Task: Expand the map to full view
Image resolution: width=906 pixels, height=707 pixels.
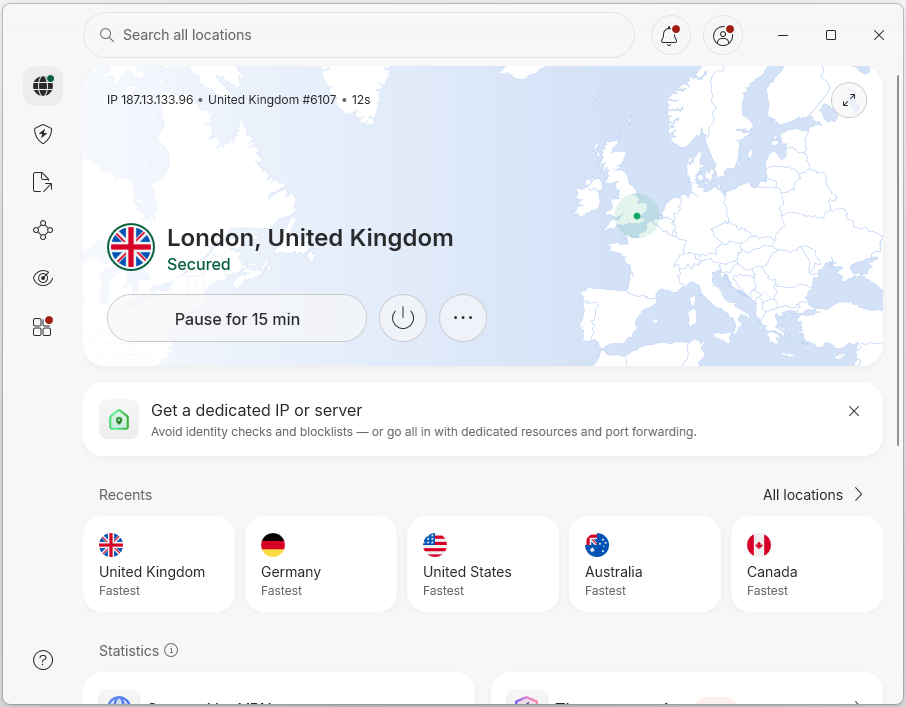Action: pos(849,100)
